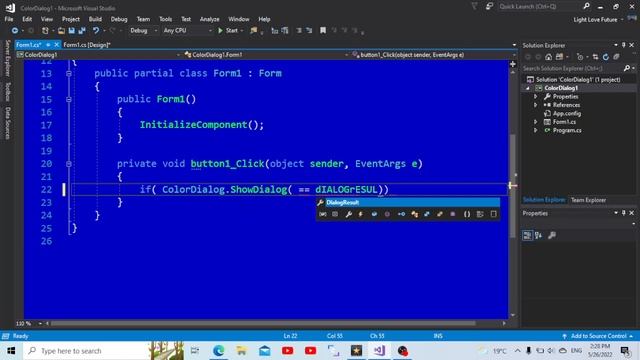The height and width of the screenshot is (360, 640).
Task: Toggle events filter in IntelliSense popup
Action: (361, 214)
